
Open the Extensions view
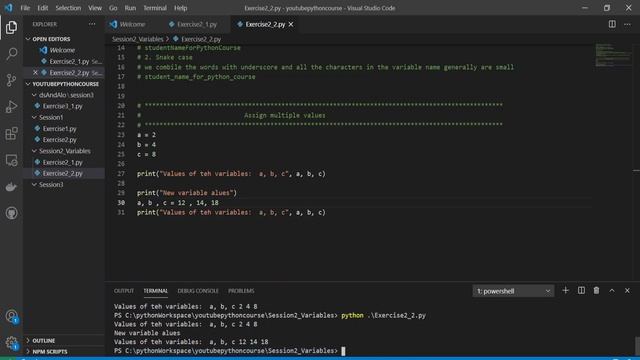[11, 133]
